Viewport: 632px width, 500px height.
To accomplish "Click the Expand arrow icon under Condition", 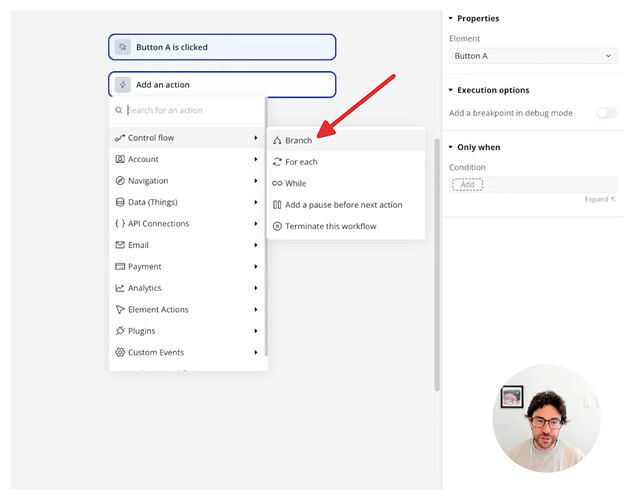I will click(613, 199).
